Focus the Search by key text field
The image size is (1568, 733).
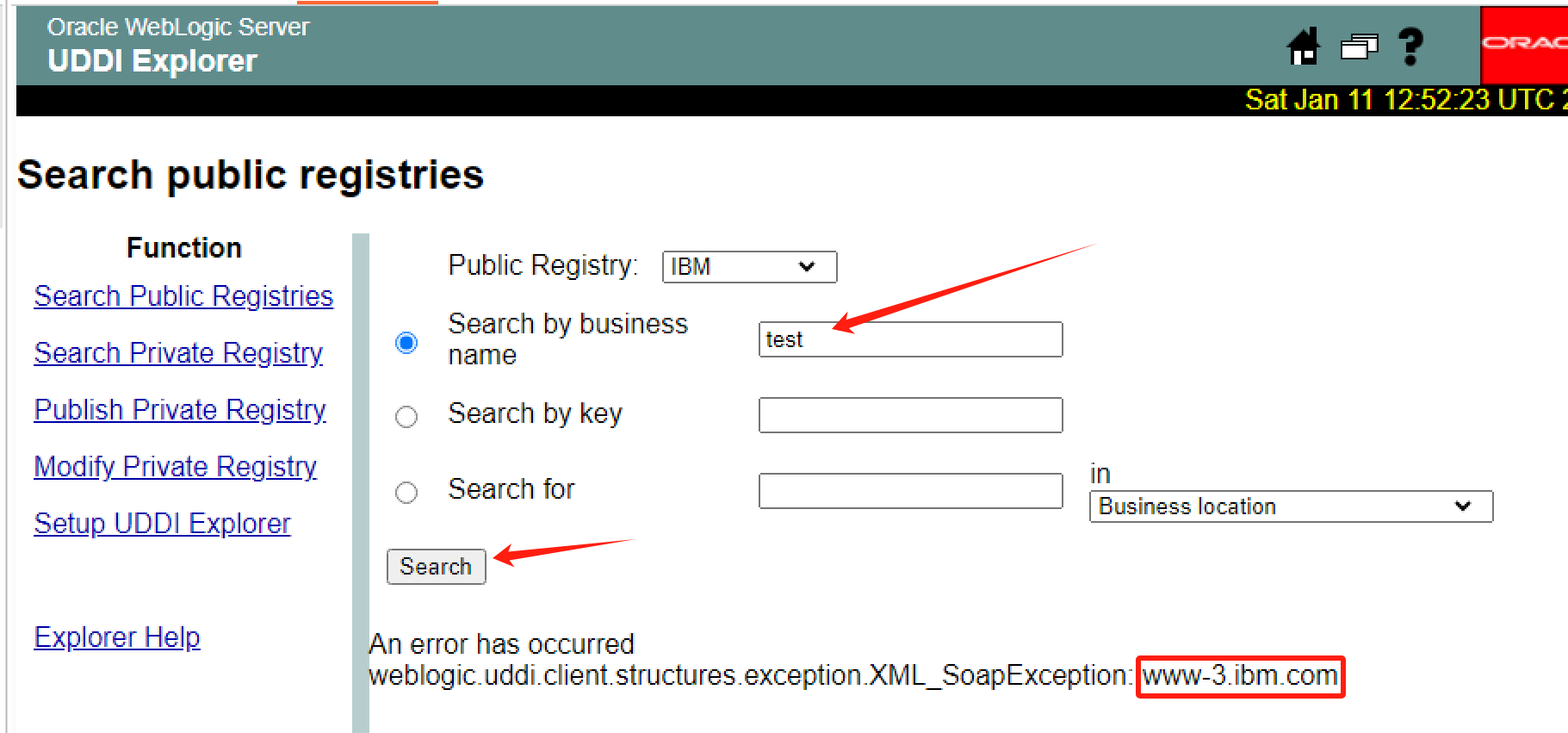pyautogui.click(x=910, y=415)
